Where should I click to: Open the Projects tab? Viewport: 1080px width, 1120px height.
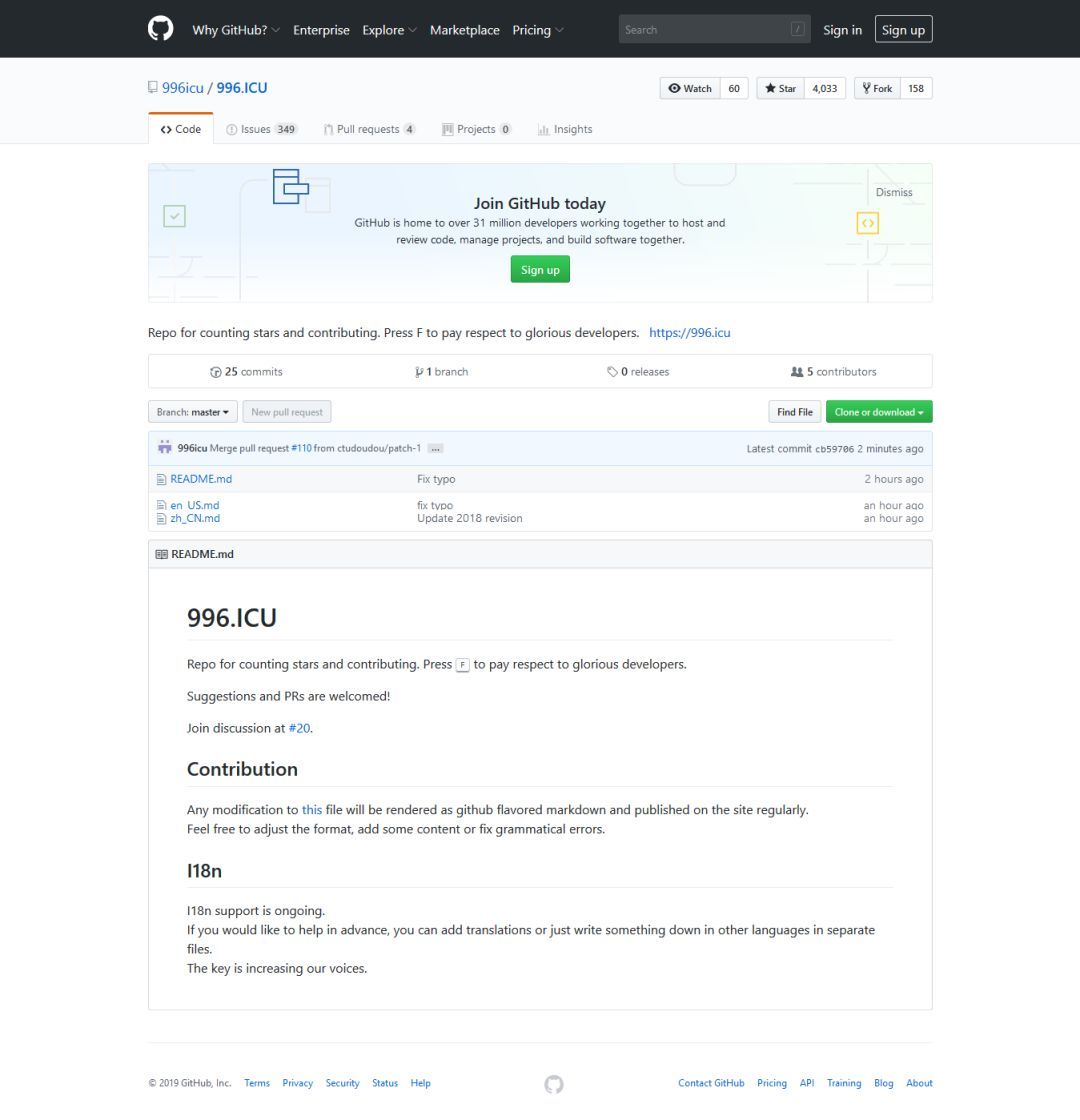476,129
